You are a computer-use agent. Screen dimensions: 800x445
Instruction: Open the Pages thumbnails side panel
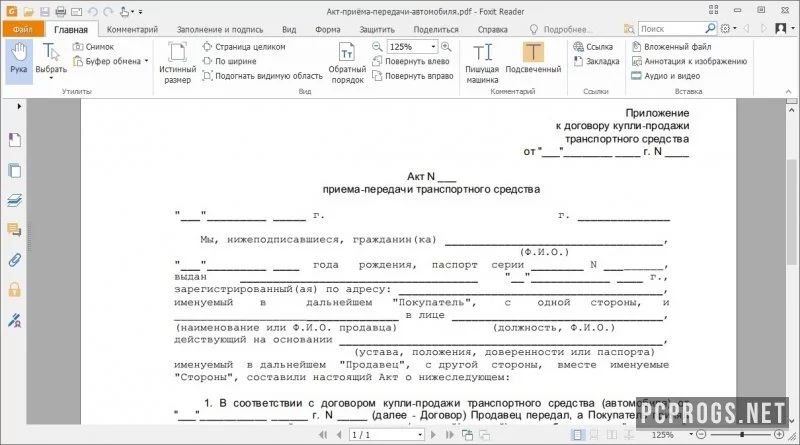(x=15, y=170)
